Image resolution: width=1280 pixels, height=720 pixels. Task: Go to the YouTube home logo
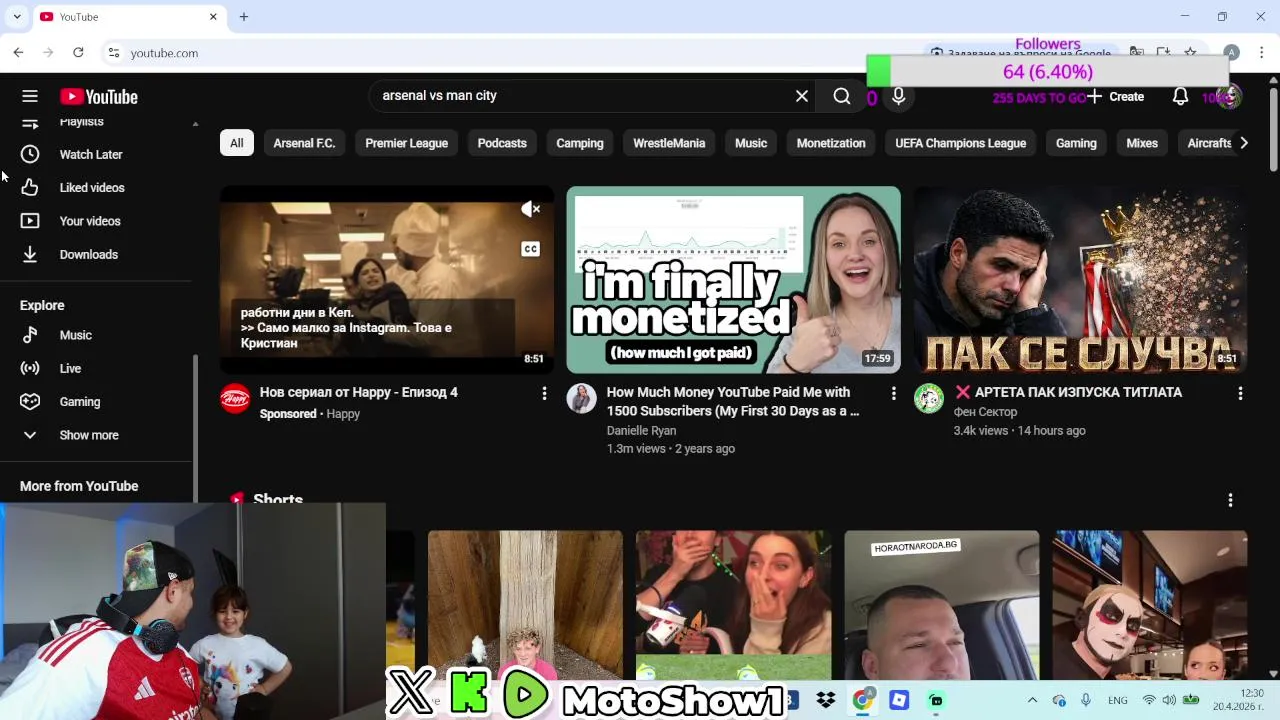[98, 96]
